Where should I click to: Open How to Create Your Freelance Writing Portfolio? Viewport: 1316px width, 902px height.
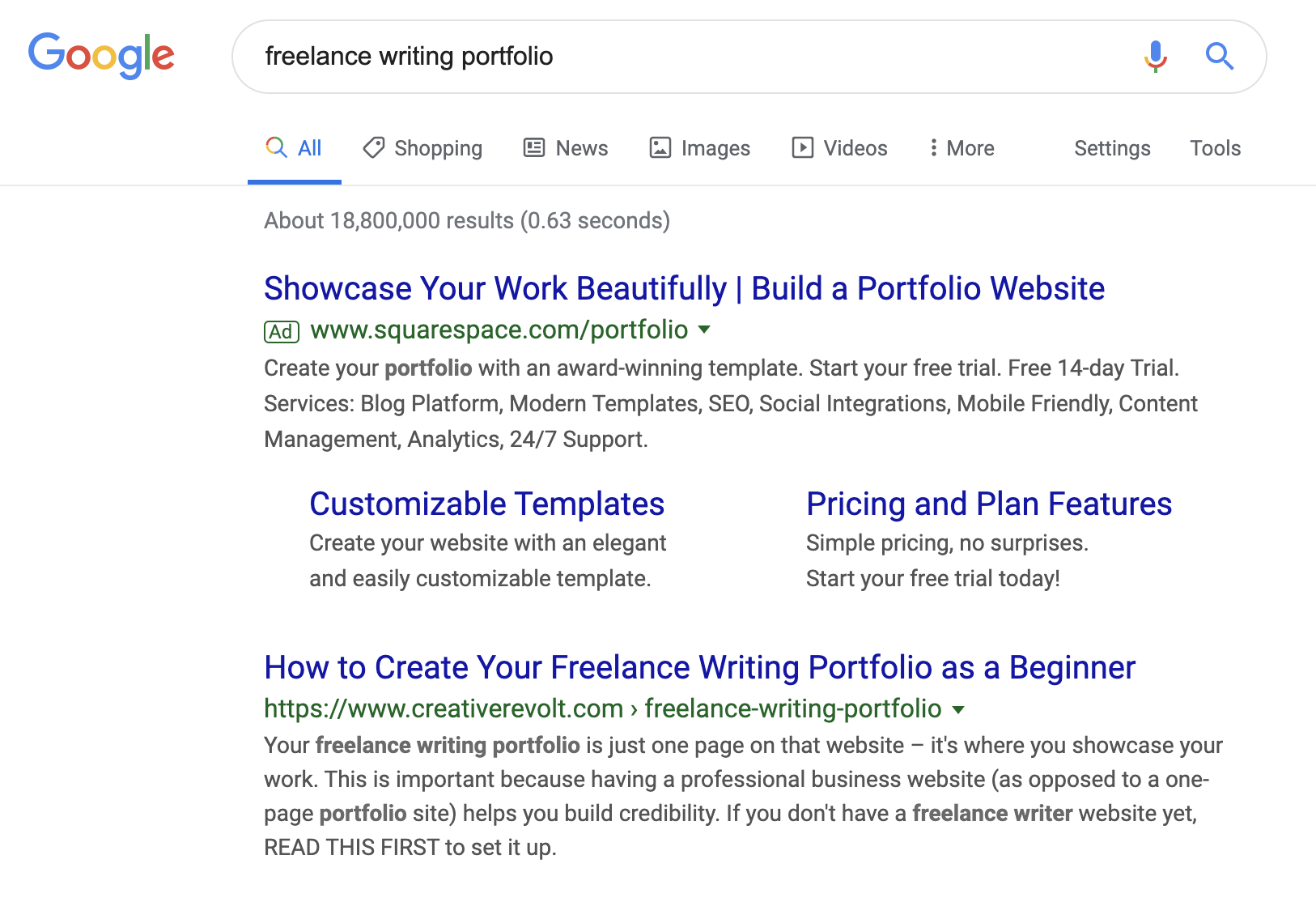pos(700,667)
